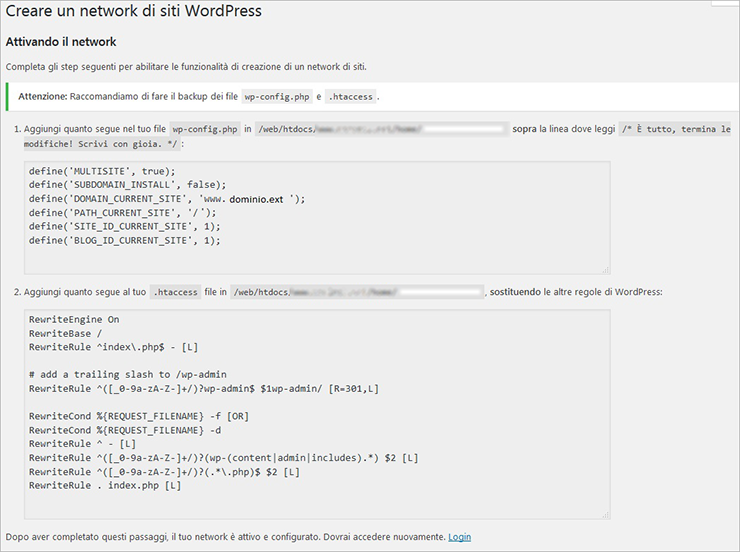Click the 'Completa gli step seguenti' intro sentence
The image size is (740, 552).
[x=186, y=67]
